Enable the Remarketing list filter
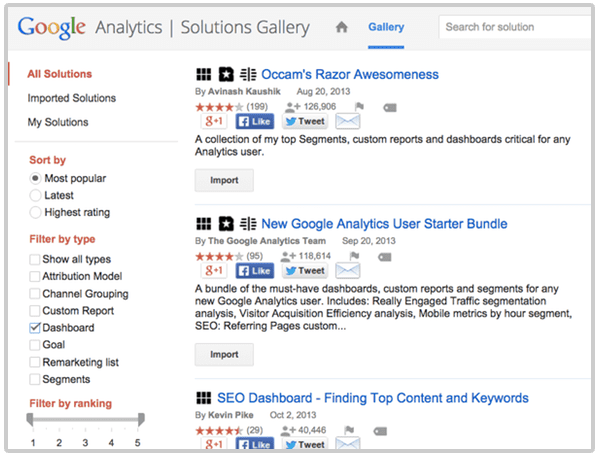This screenshot has width=600, height=455. [x=34, y=362]
